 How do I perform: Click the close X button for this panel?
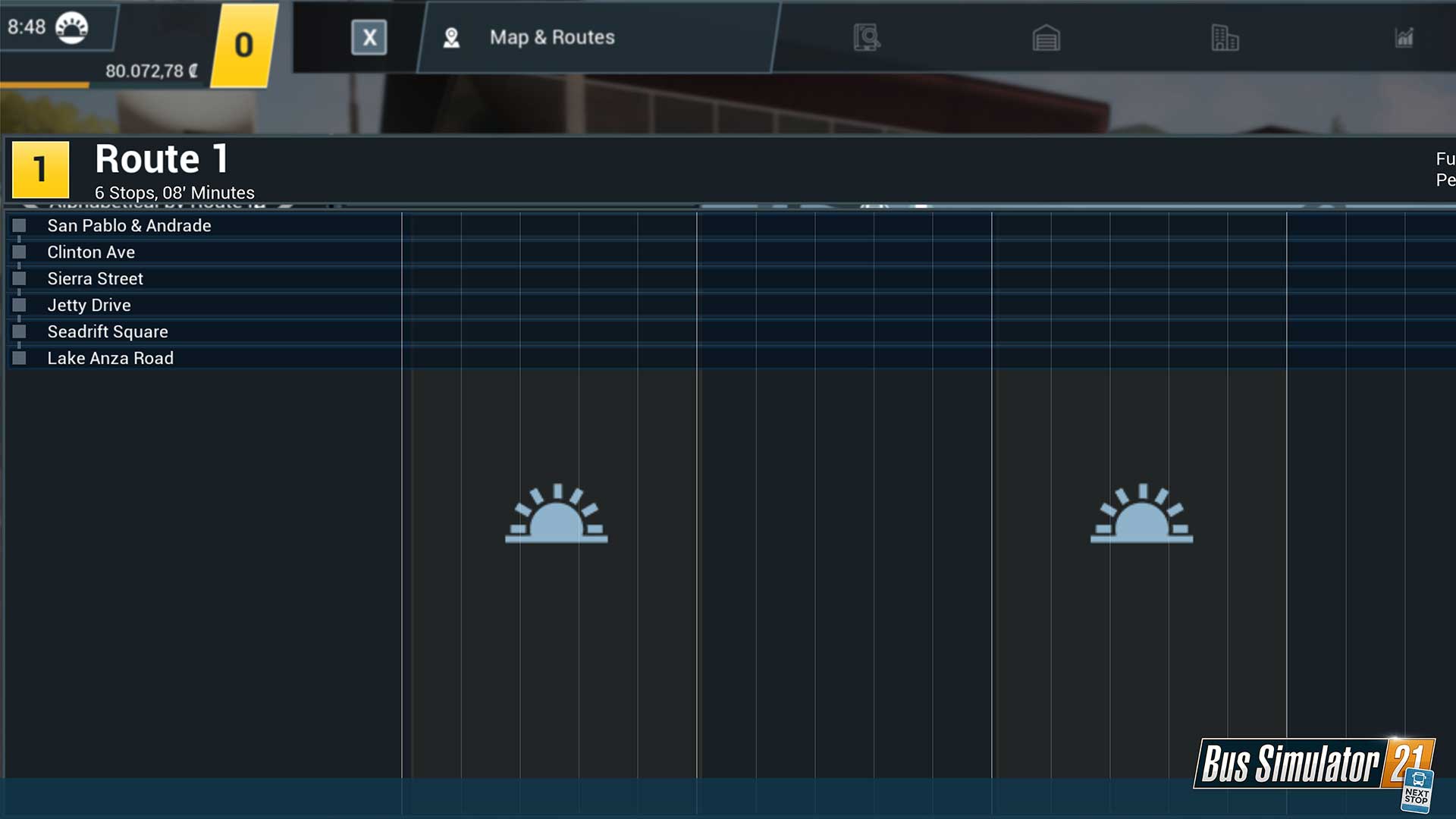(x=370, y=38)
